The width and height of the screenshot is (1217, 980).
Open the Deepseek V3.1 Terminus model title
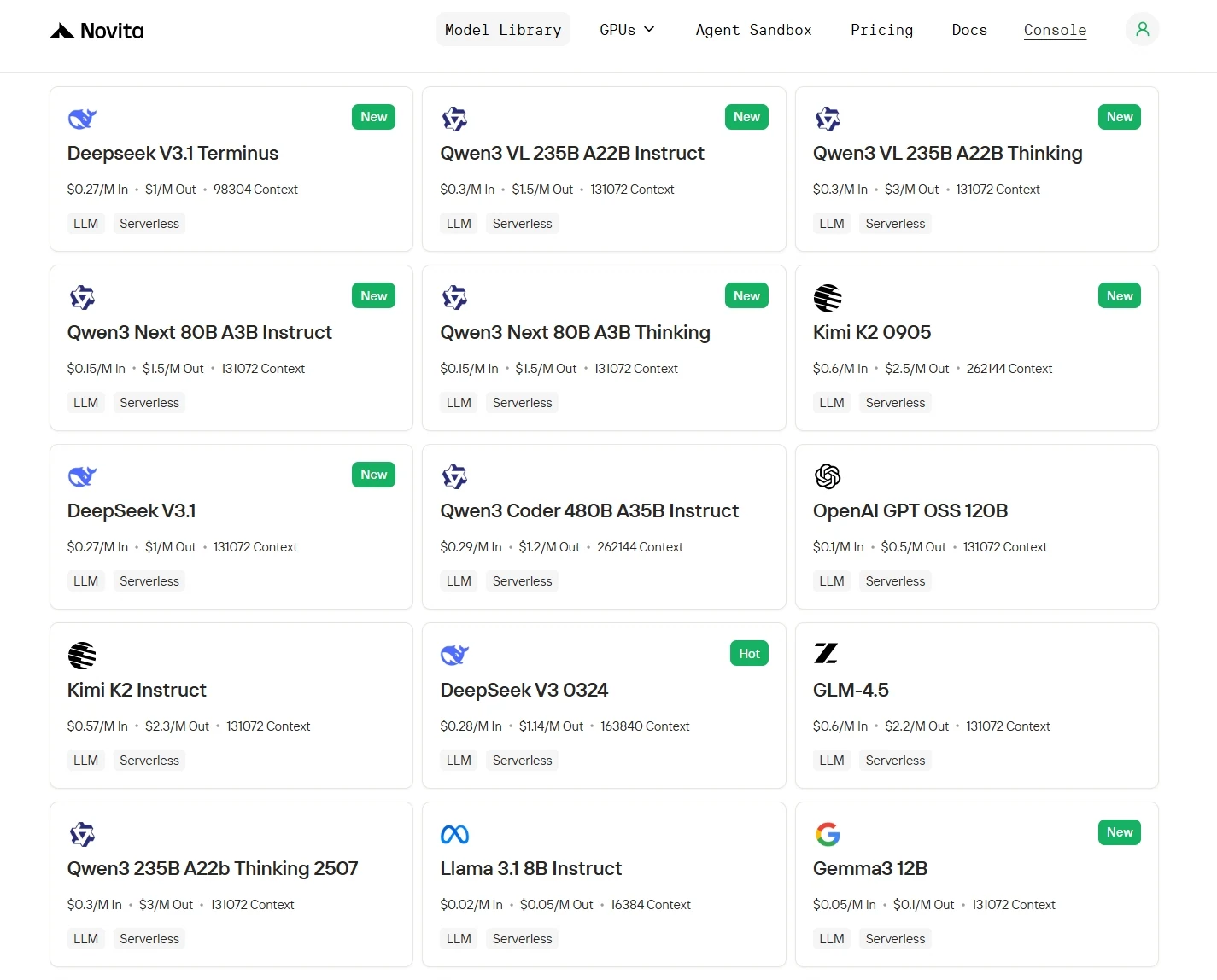coord(173,154)
